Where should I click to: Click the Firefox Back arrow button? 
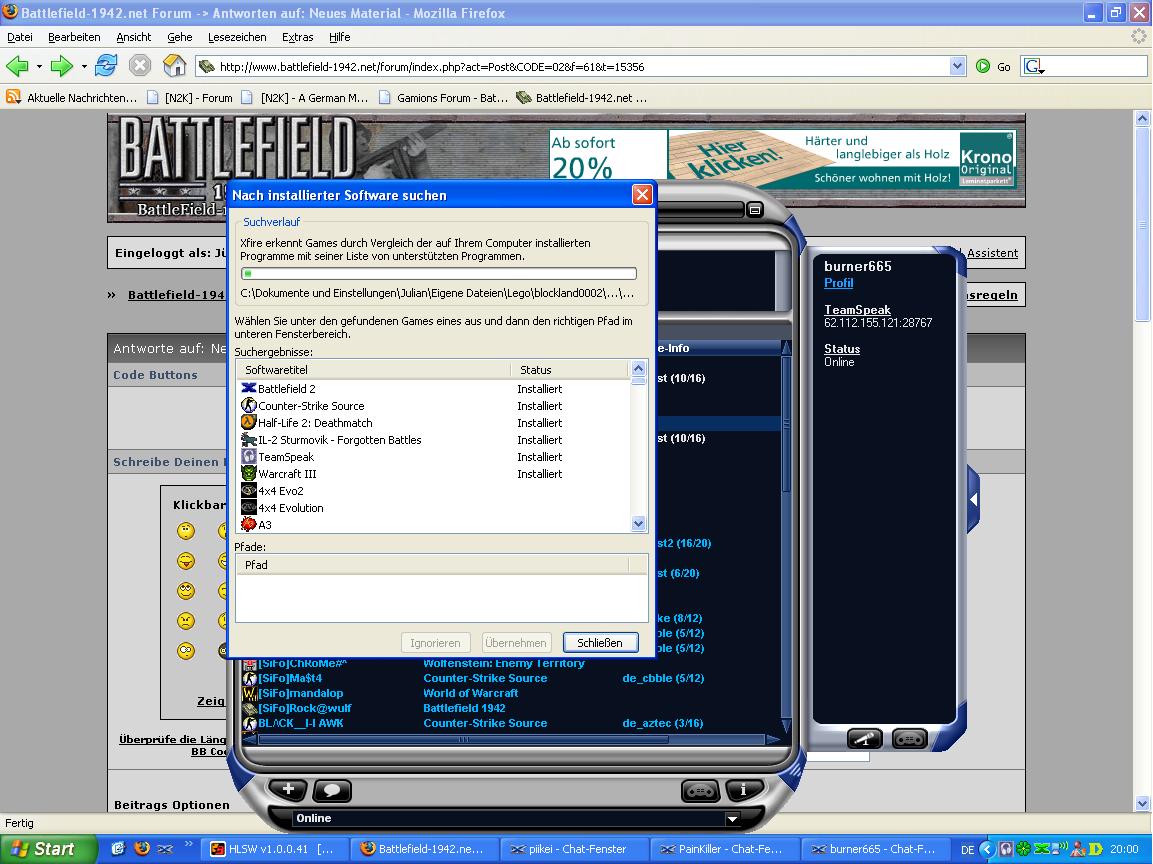coord(17,66)
